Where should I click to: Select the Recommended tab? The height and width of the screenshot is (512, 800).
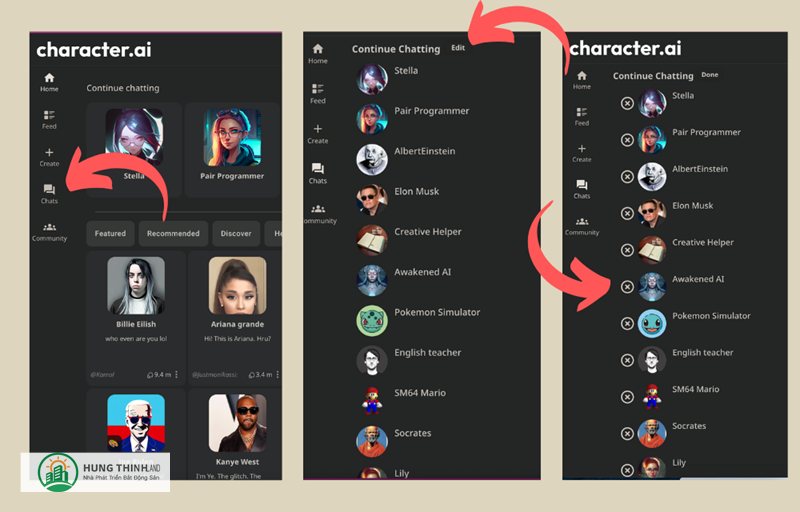click(173, 234)
